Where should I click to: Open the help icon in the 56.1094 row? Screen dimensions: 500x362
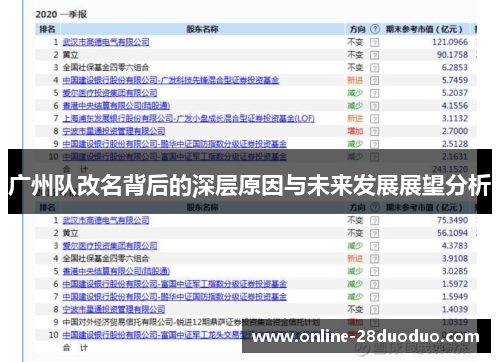375,233
